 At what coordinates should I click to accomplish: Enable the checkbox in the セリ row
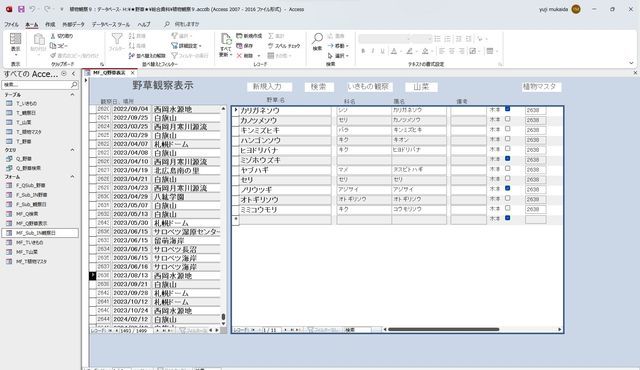(507, 178)
